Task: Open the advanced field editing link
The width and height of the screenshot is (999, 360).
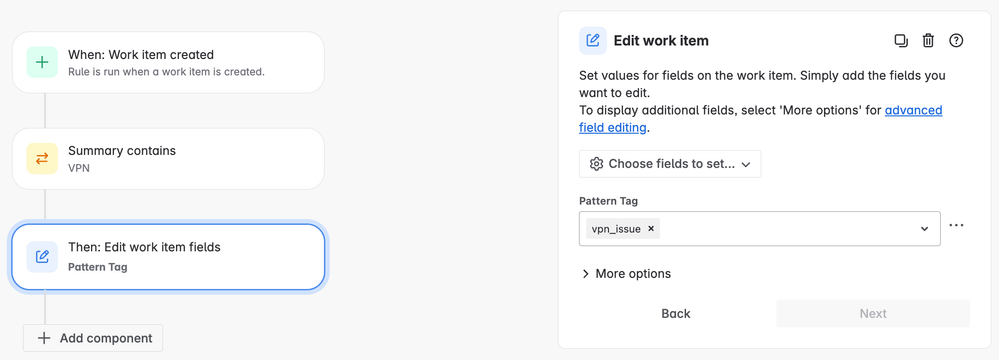Action: click(761, 119)
